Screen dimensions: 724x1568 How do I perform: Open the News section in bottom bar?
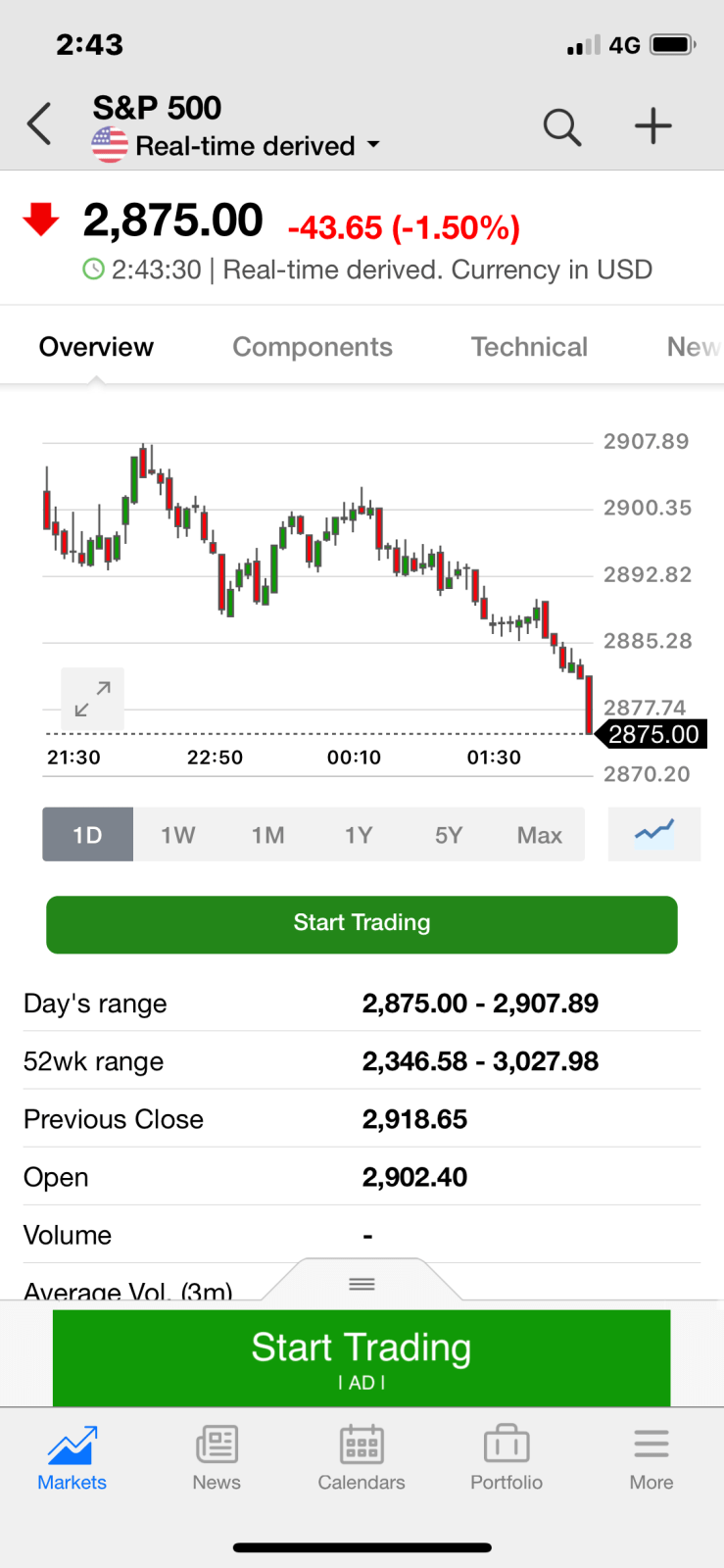[217, 1457]
